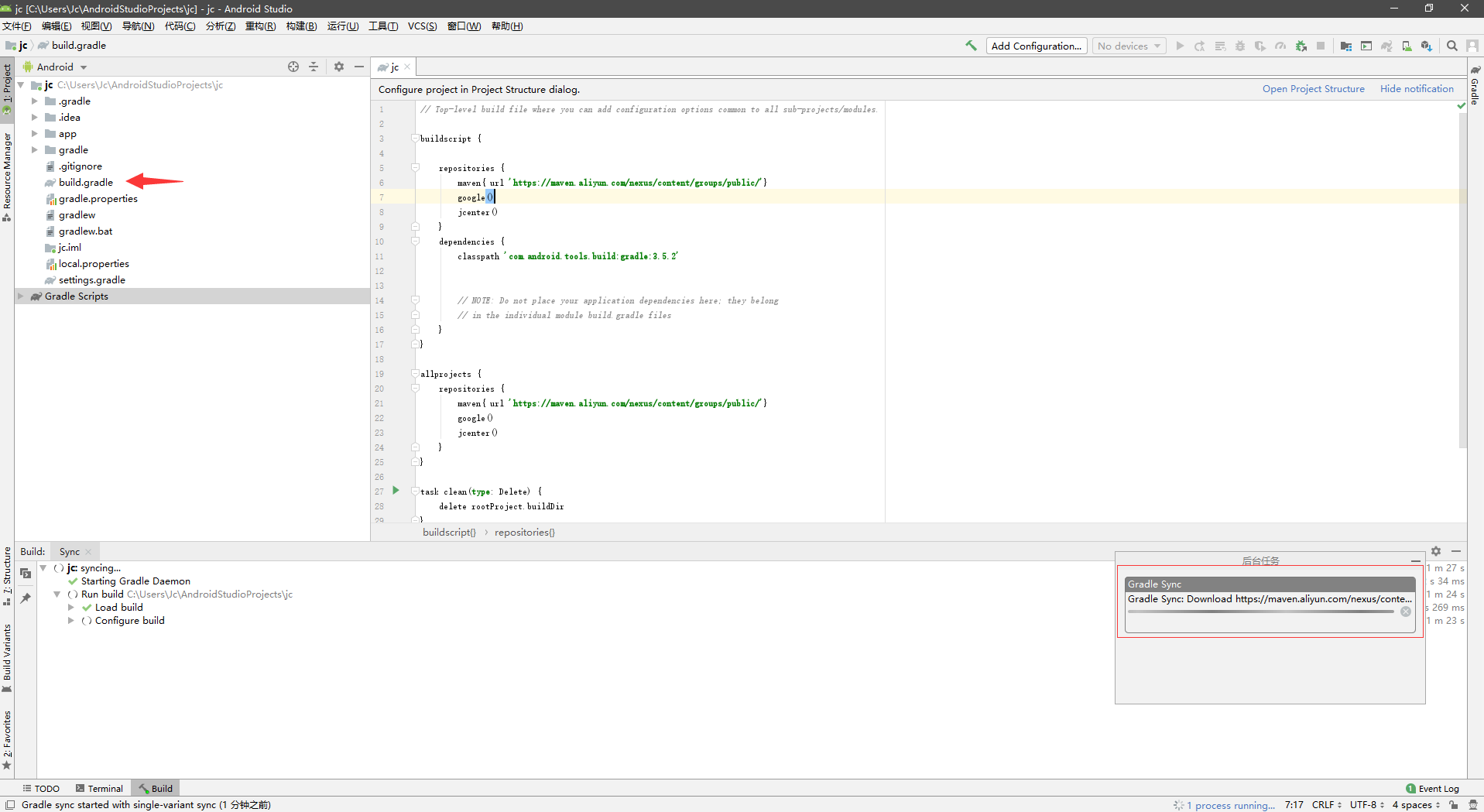
Task: Click the UTF-8 encoding selector
Action: [x=1366, y=805]
